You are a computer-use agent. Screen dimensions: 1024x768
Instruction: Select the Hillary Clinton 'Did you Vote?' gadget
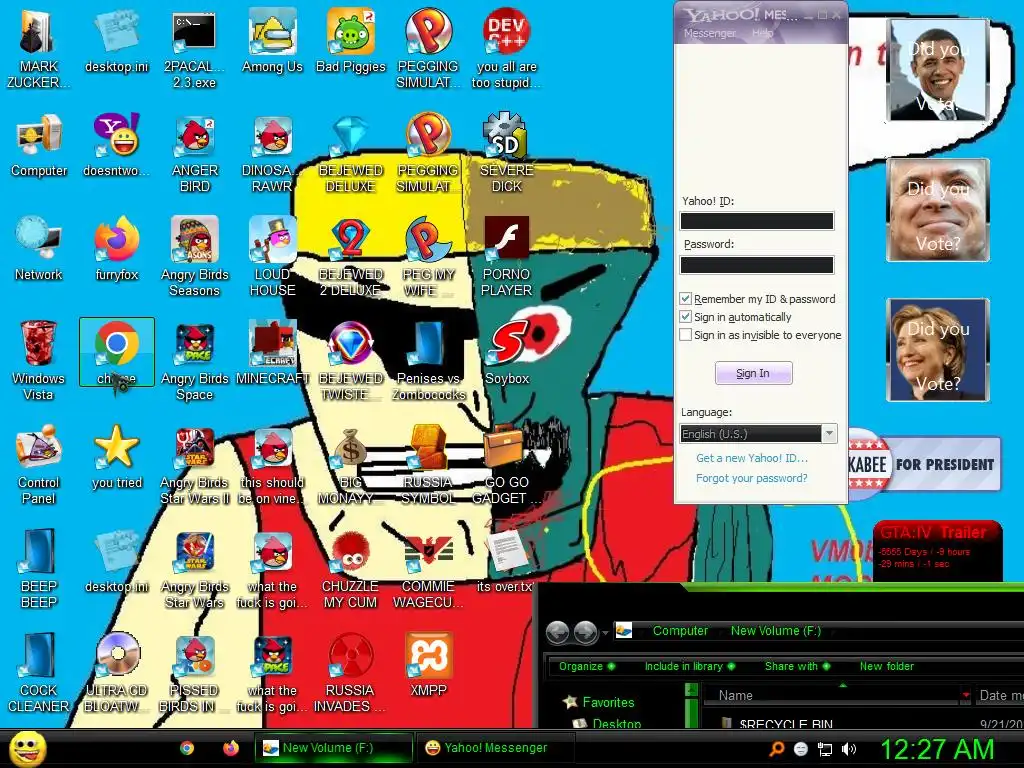(x=938, y=349)
